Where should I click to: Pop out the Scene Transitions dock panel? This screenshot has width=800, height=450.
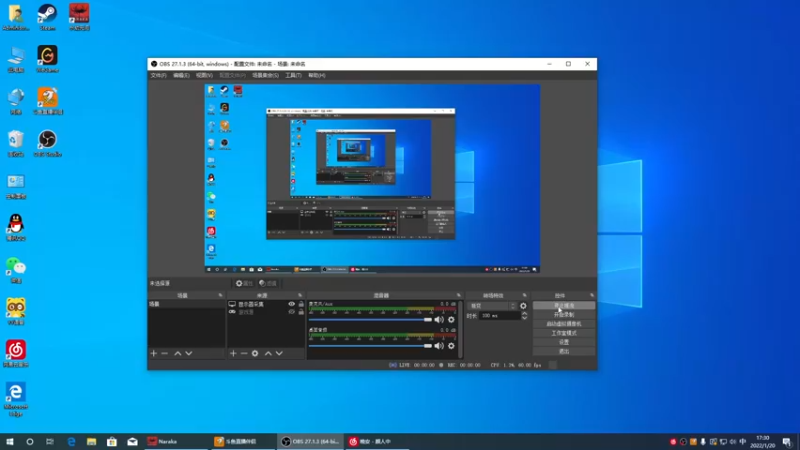[x=524, y=295]
